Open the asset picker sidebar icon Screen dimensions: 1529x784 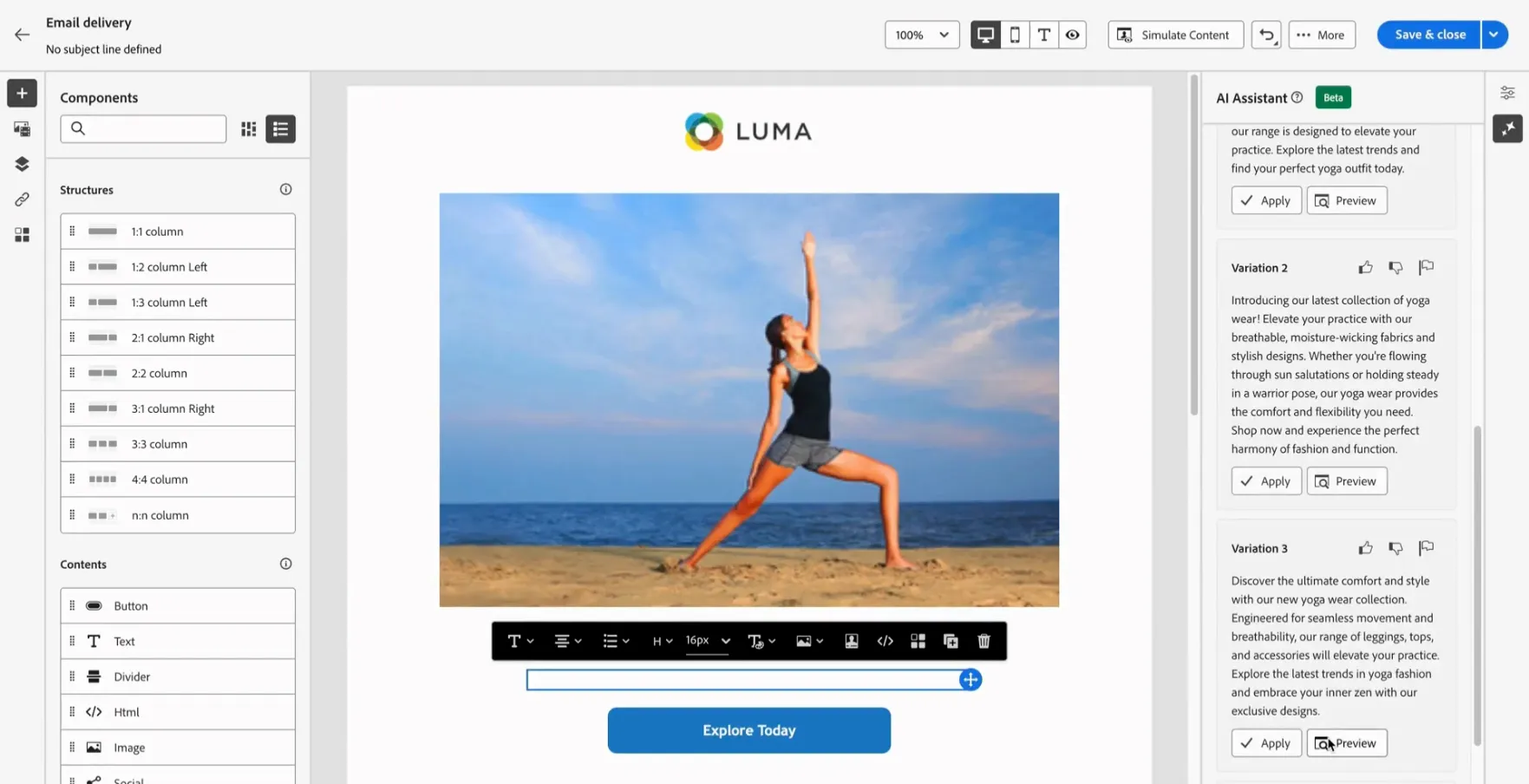pyautogui.click(x=22, y=129)
